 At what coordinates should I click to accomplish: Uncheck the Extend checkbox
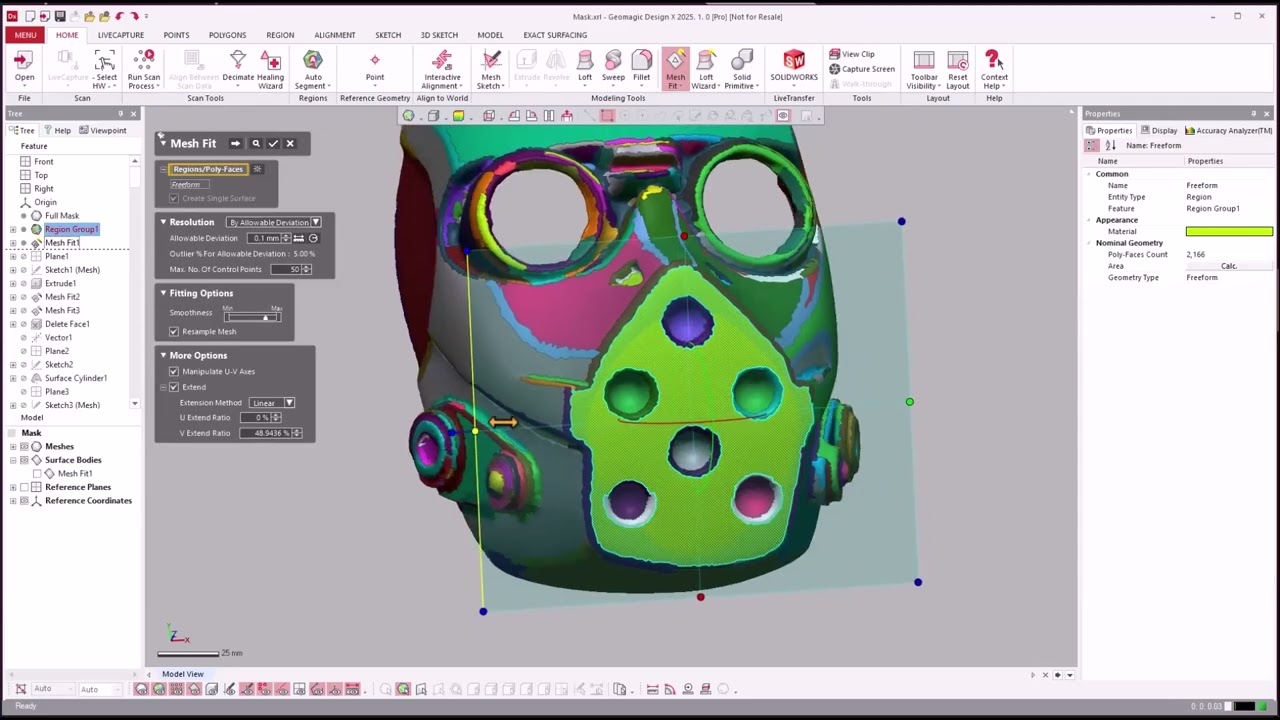174,387
